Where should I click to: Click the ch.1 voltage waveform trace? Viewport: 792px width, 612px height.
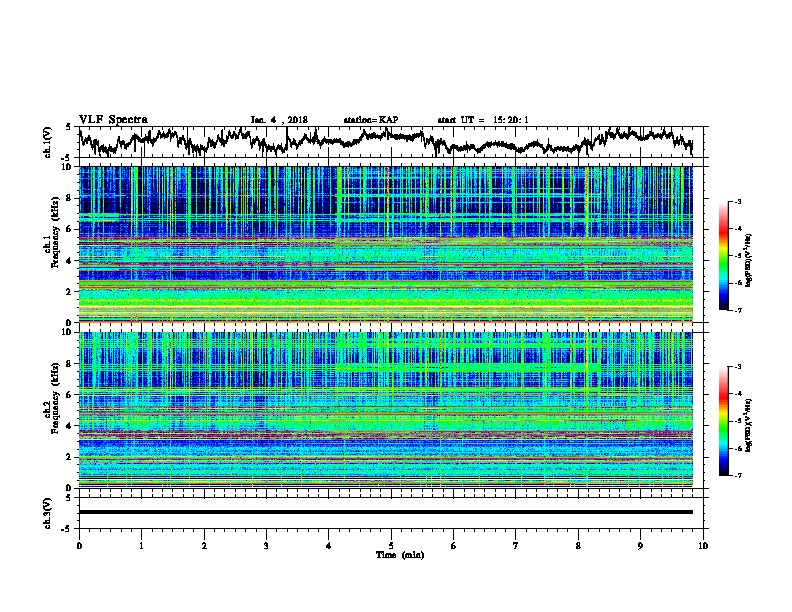(385, 141)
